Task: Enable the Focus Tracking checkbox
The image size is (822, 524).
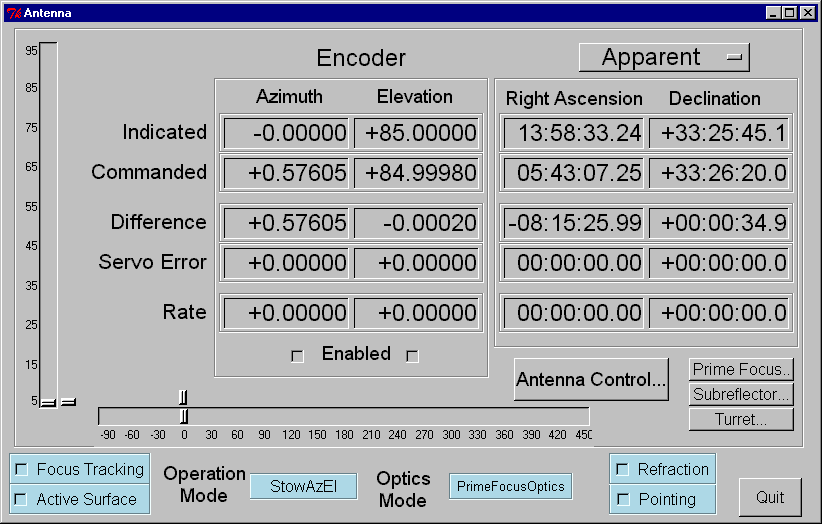Action: click(21, 470)
